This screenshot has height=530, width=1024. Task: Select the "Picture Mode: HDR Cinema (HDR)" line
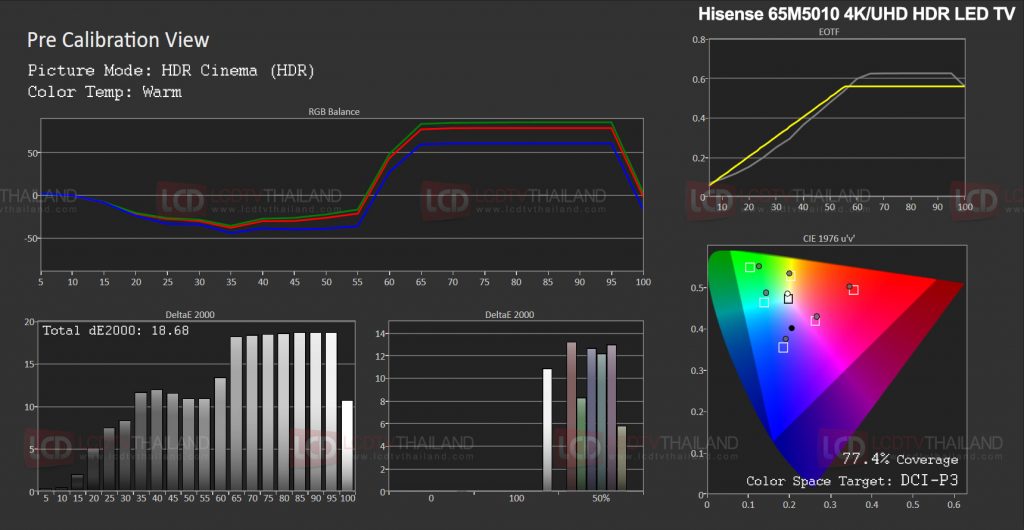(171, 70)
